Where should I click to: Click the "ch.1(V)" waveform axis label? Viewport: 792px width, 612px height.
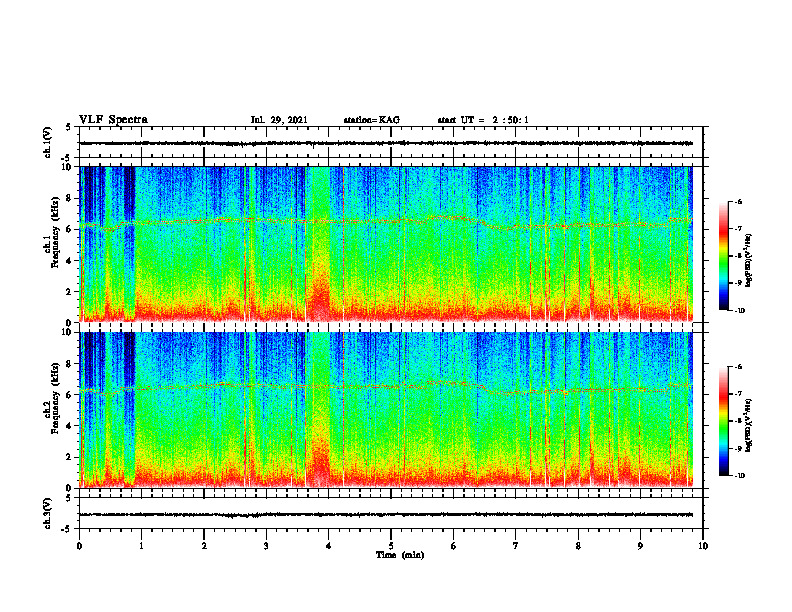47,142
